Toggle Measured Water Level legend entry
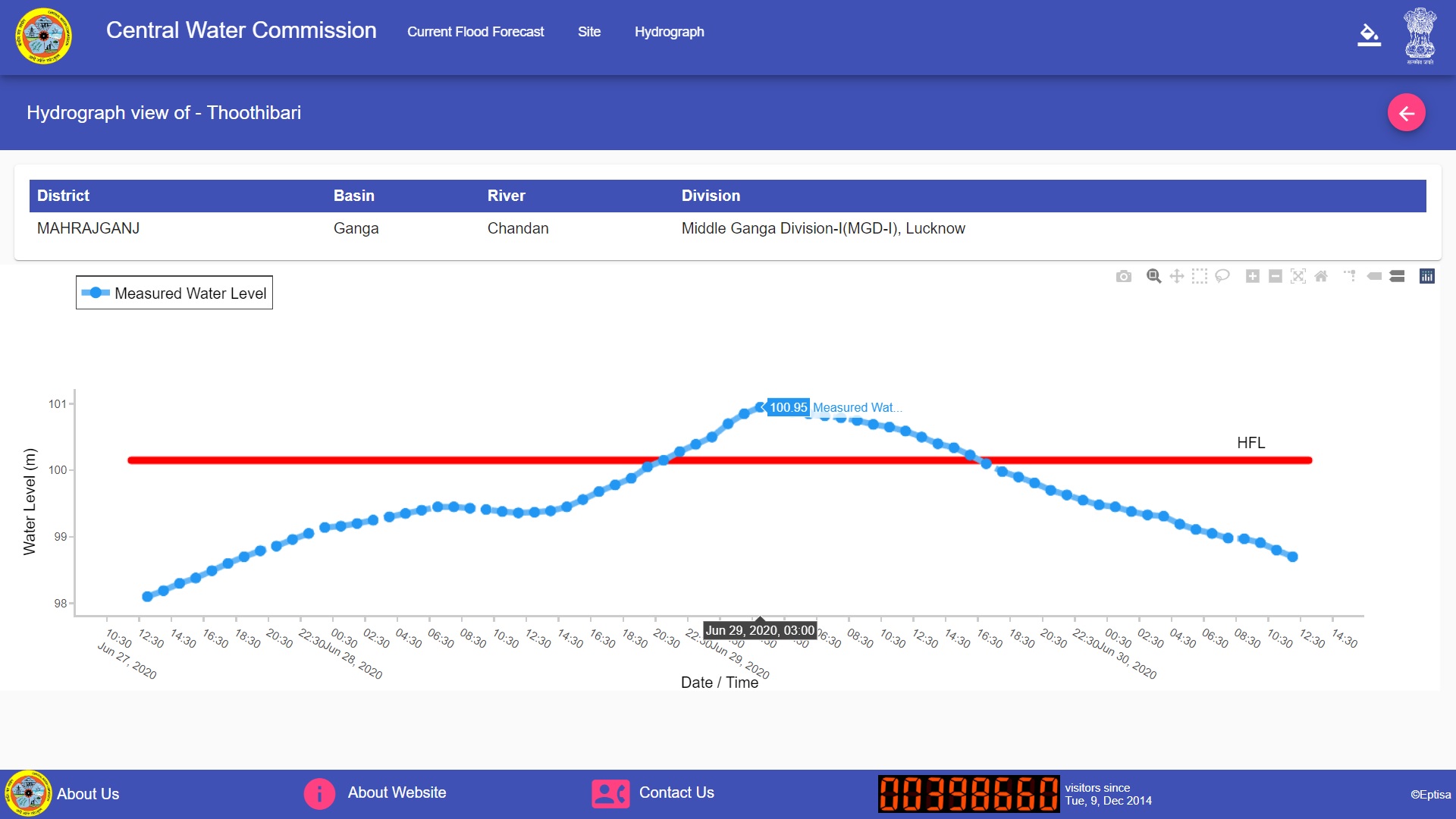Screen dimensions: 1456x819 coord(174,293)
